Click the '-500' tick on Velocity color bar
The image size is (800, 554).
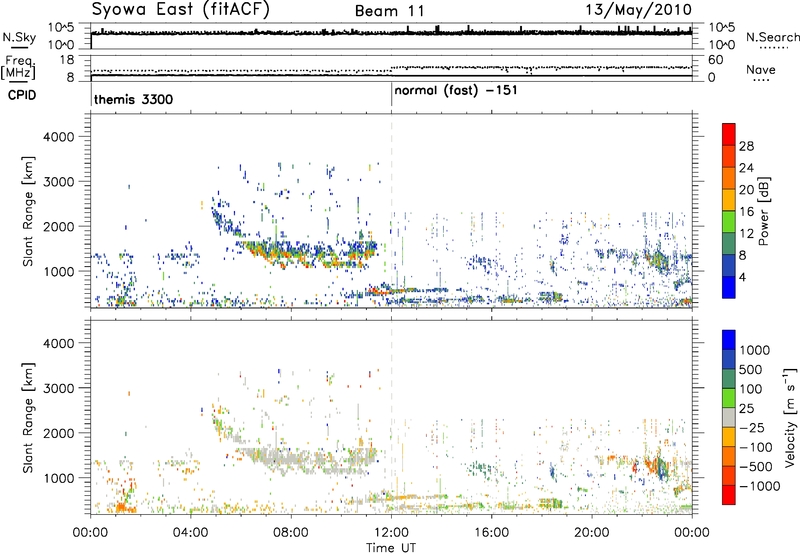click(756, 466)
